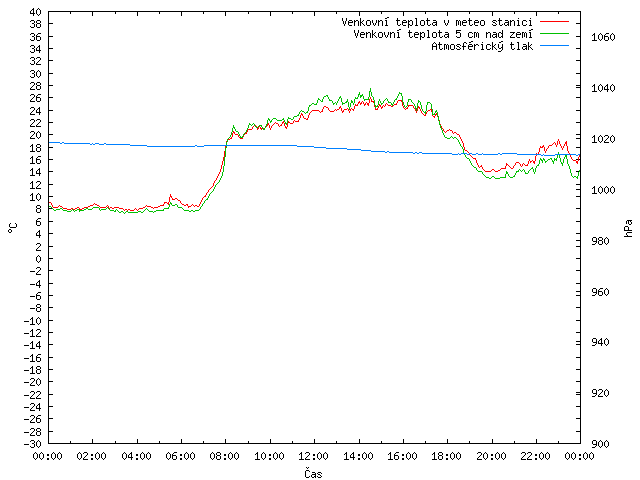This screenshot has width=640, height=480.
Task: Click the temperature label '-20'
Action: (x=33, y=382)
